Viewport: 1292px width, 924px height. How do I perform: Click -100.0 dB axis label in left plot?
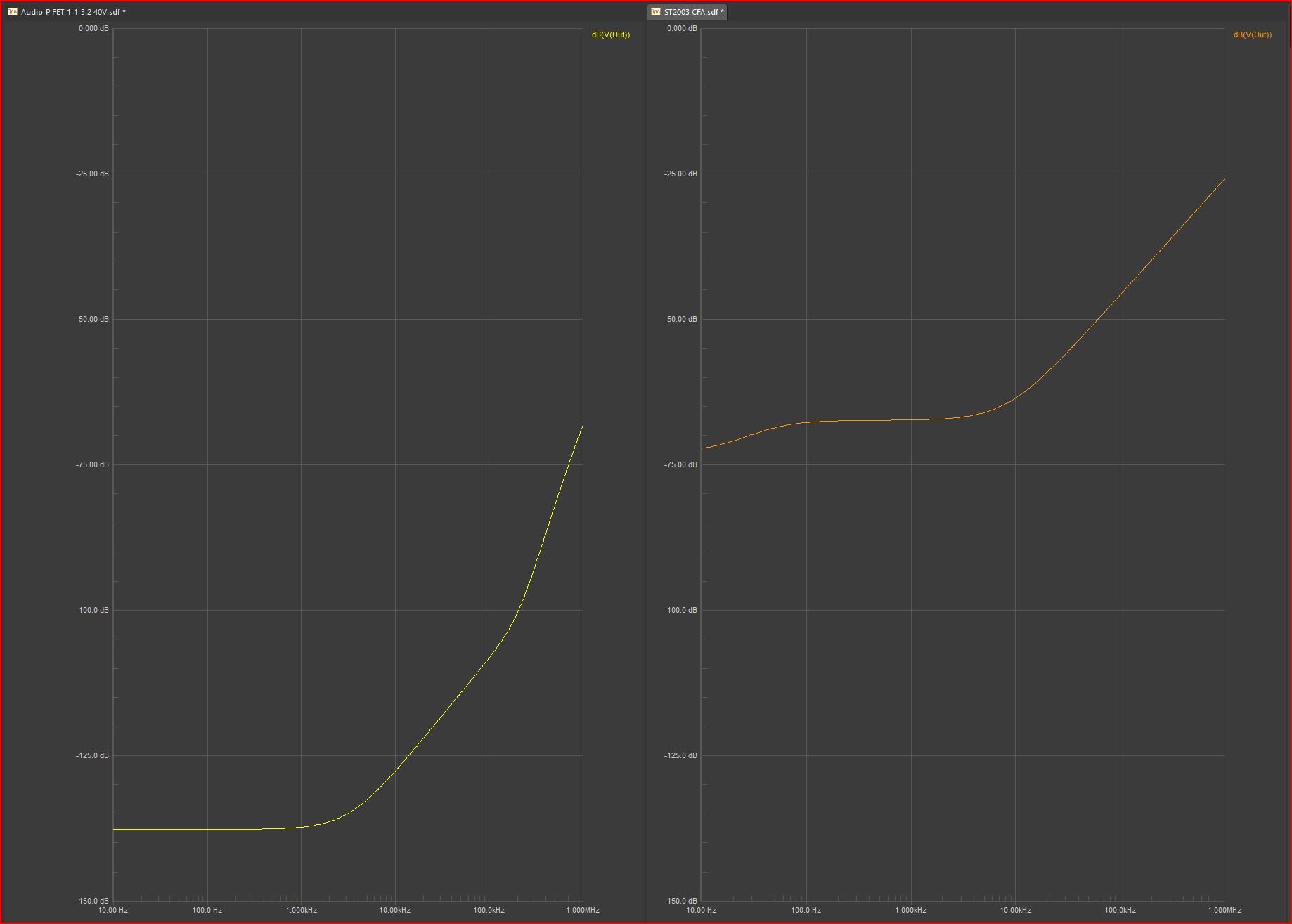point(92,610)
